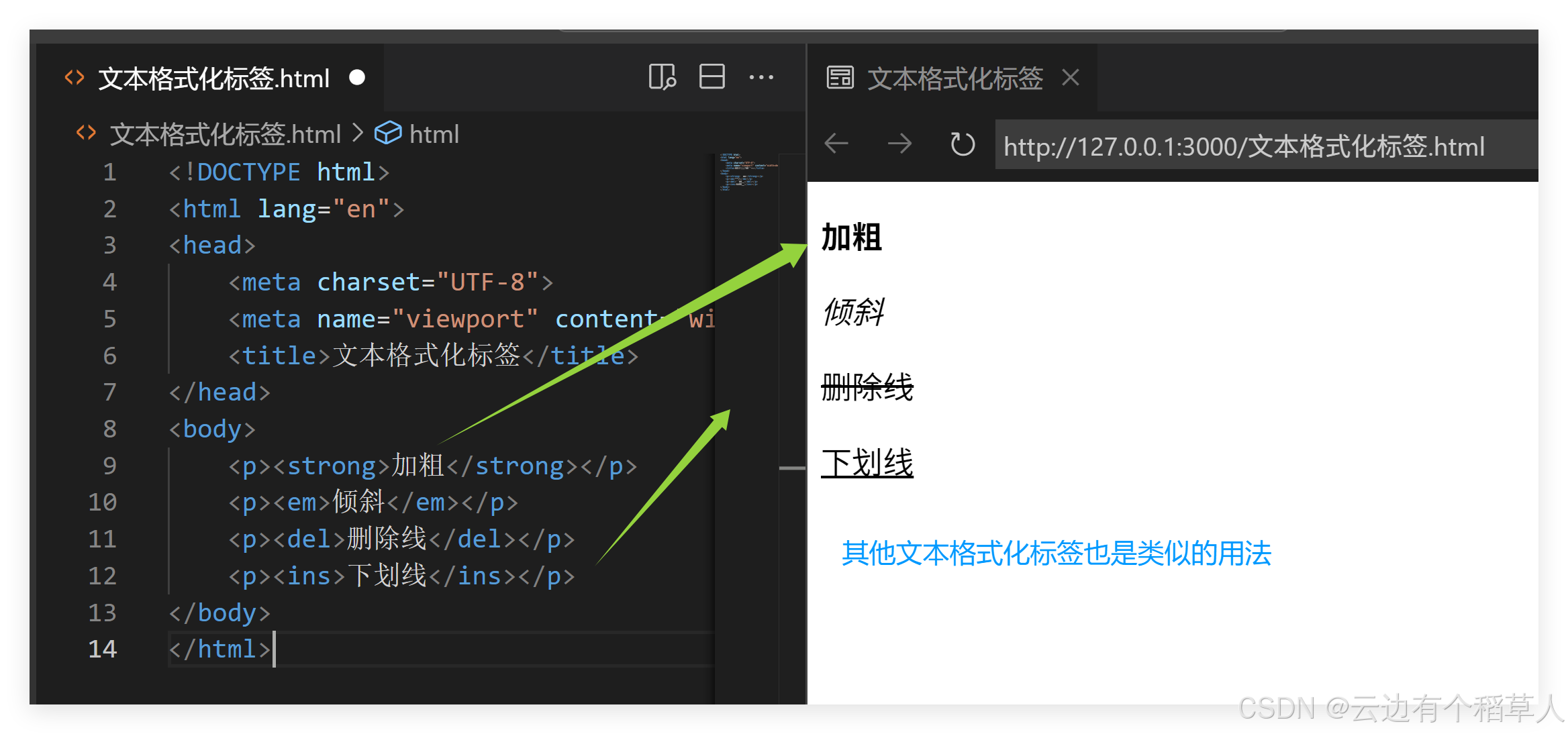Click line number 9 in gutter
The width and height of the screenshot is (1568, 734).
109,466
